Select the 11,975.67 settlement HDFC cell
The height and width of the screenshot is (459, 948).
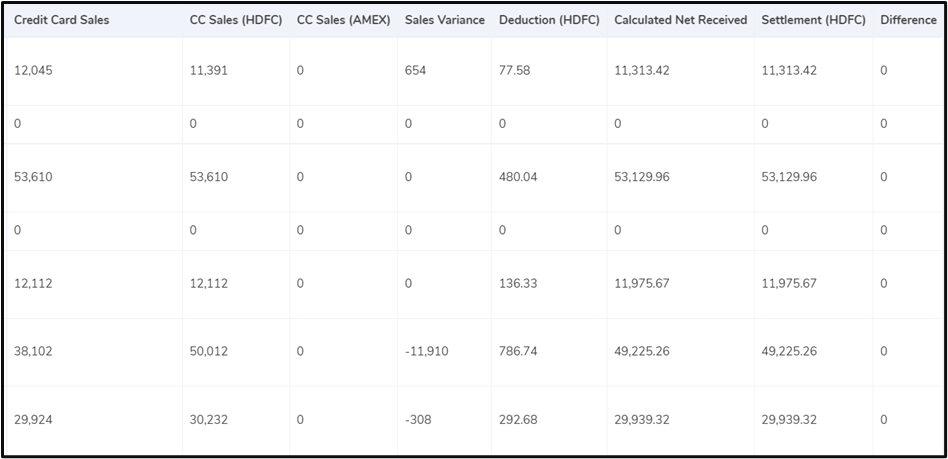click(x=789, y=284)
